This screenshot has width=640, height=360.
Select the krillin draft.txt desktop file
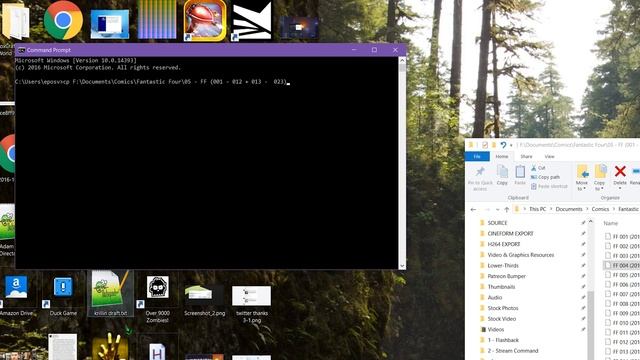tap(111, 293)
